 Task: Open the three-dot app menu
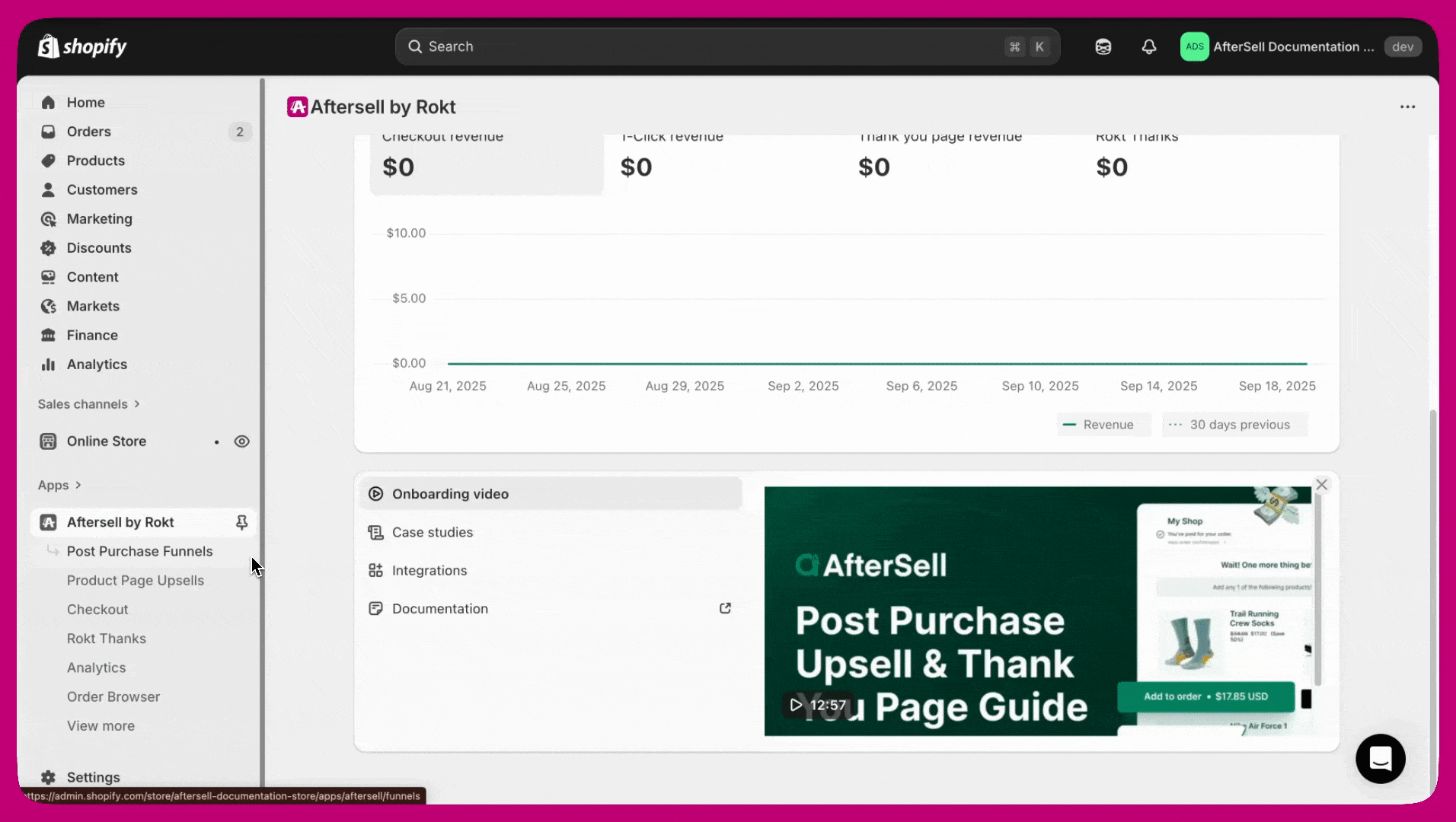(x=1407, y=107)
